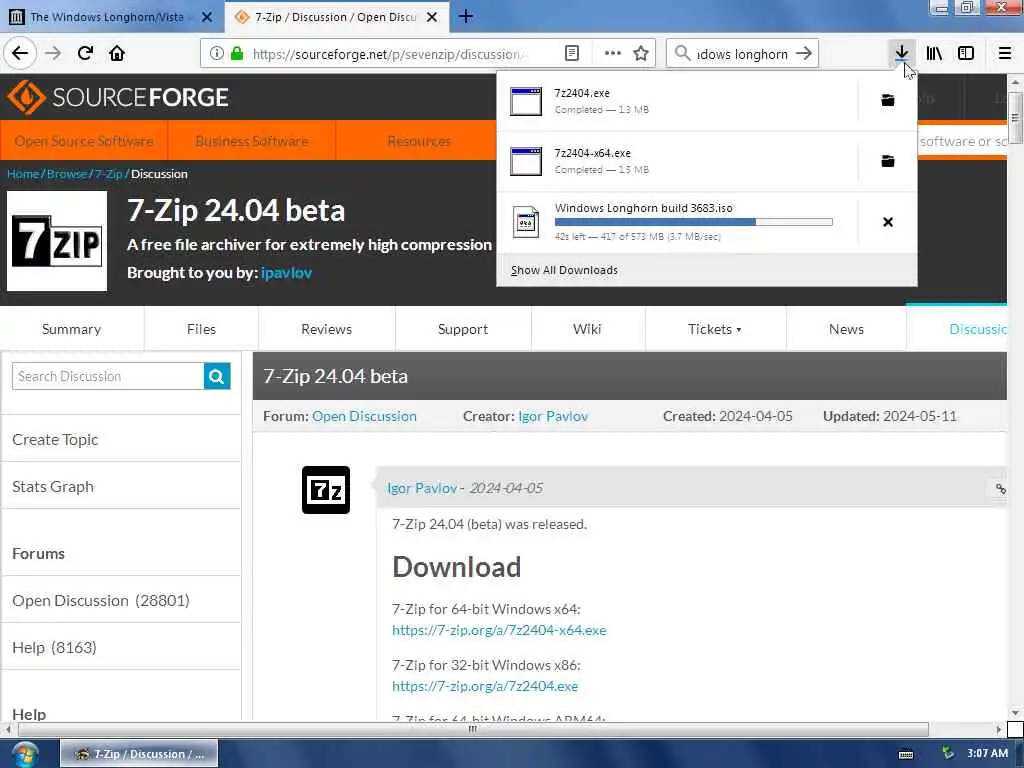Toggle reader view icon in address bar

tap(571, 54)
